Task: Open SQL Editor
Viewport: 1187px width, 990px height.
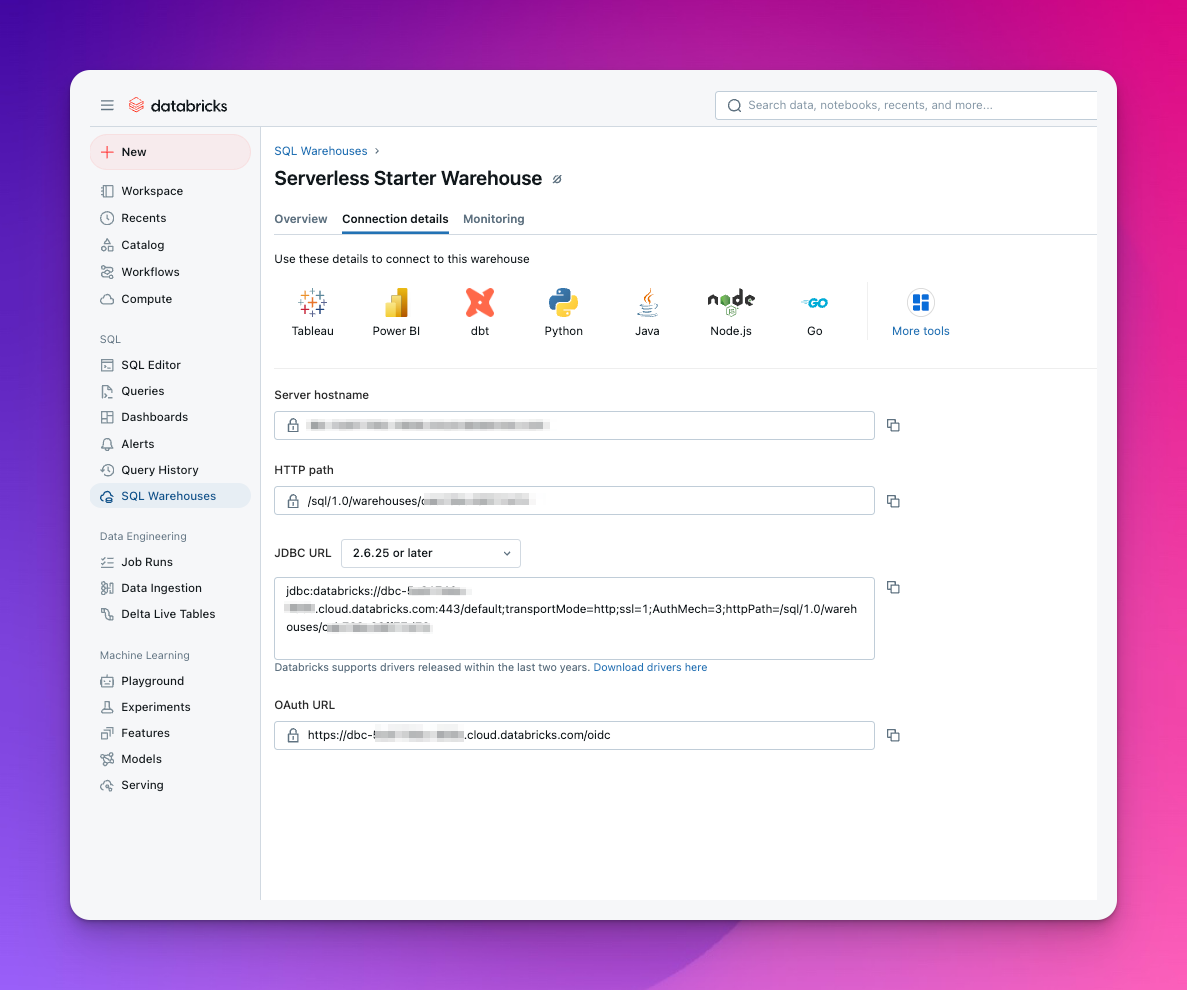Action: click(151, 365)
